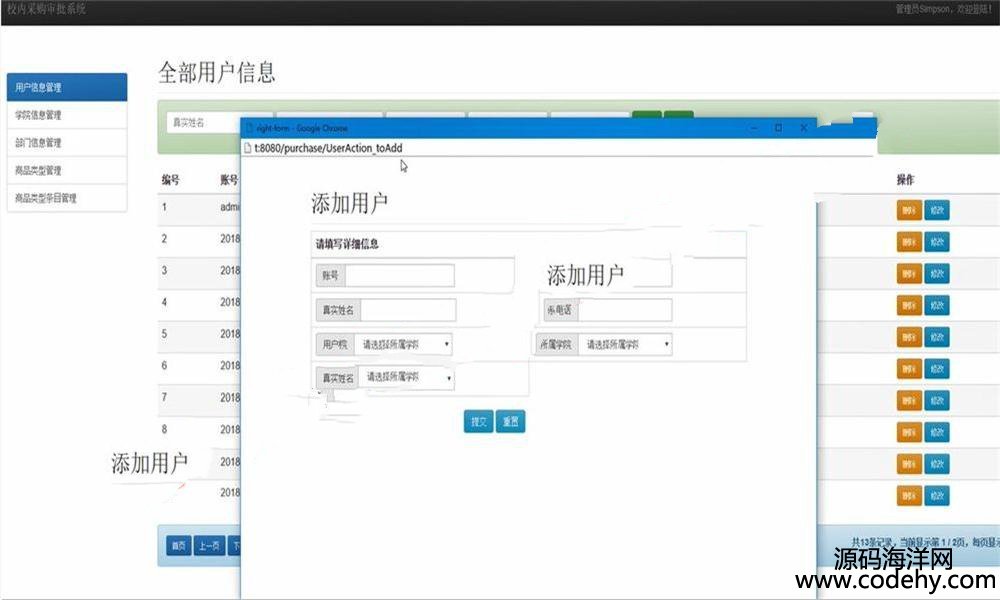The image size is (1000, 600).
Task: Close the right-form Chrome popup window
Action: (804, 128)
